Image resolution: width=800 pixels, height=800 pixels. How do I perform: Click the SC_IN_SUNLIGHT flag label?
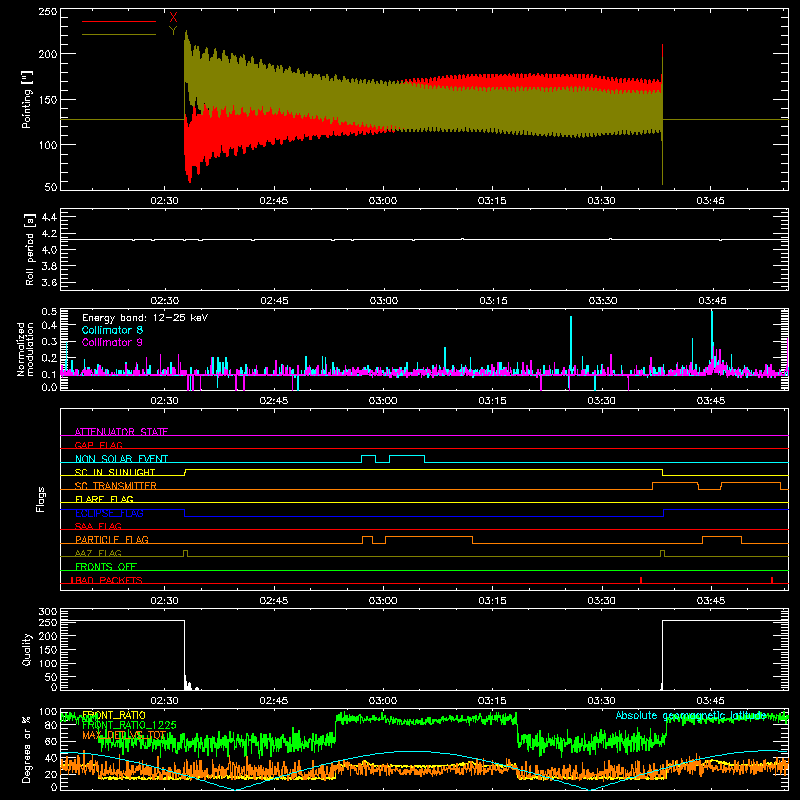click(x=115, y=472)
